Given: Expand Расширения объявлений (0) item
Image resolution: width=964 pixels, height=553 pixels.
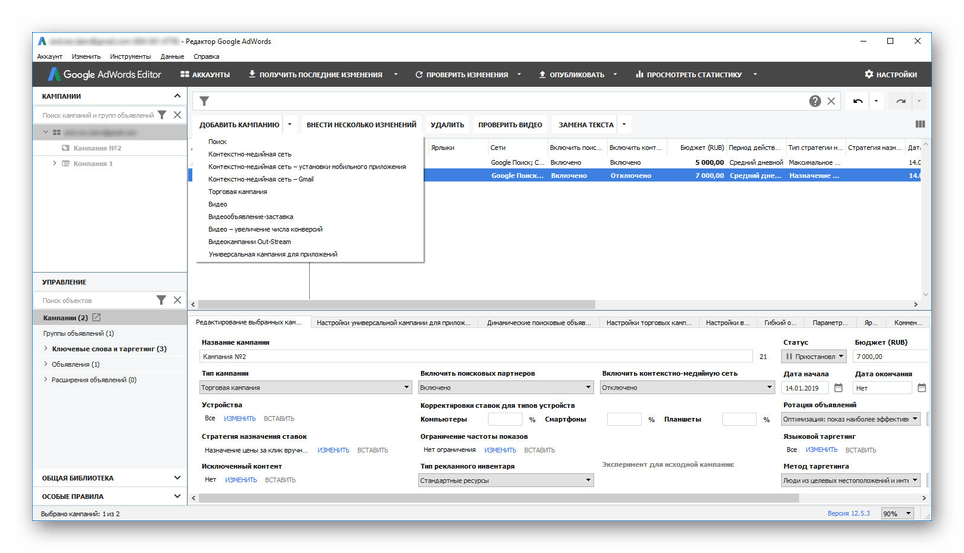Looking at the screenshot, I should coord(45,380).
